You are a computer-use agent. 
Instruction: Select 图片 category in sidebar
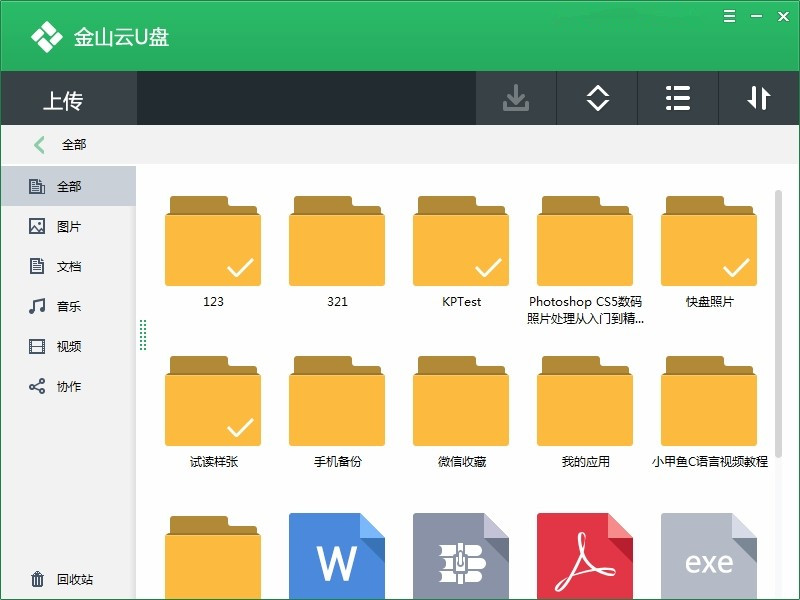pos(68,226)
